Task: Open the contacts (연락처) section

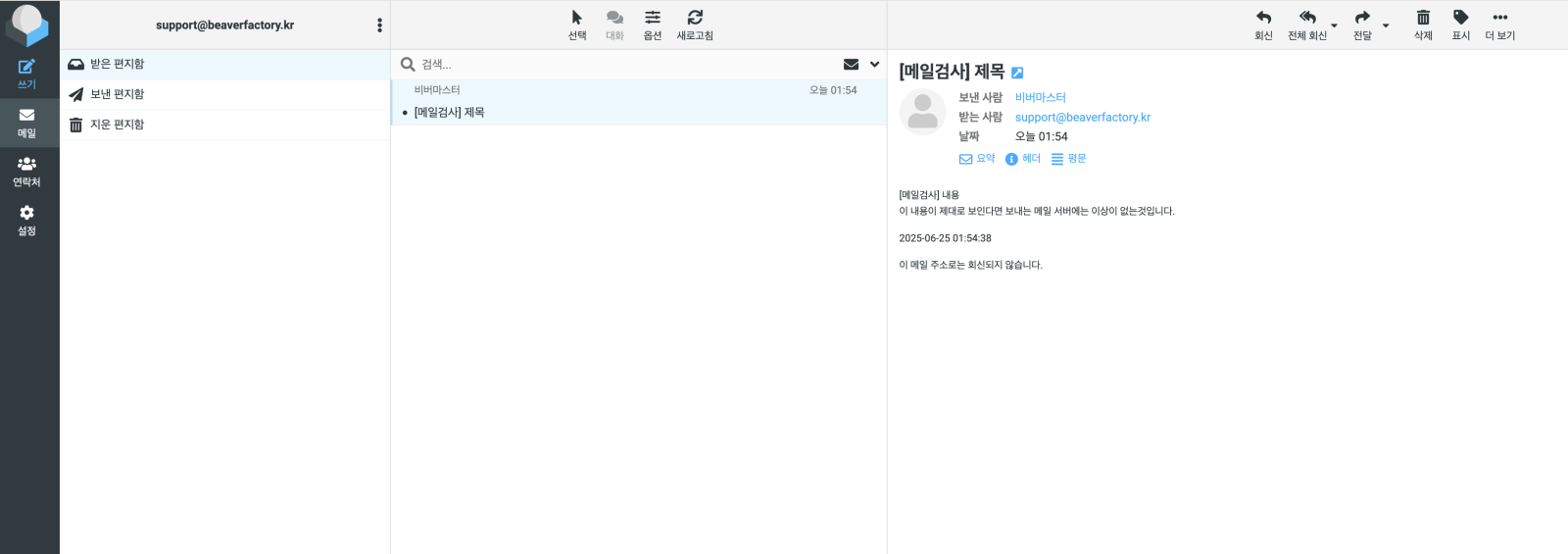Action: [26, 172]
